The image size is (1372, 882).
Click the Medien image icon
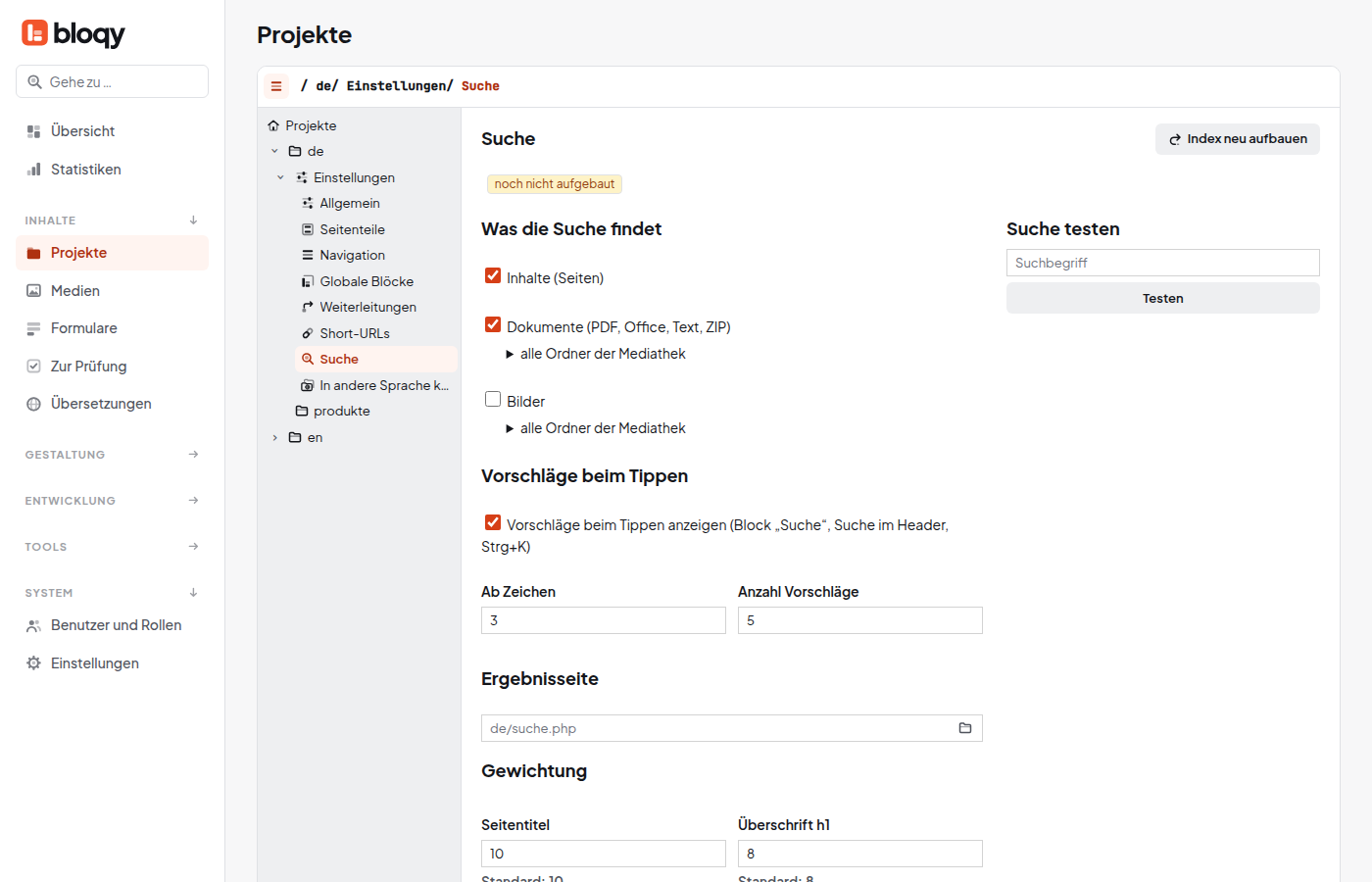point(33,291)
